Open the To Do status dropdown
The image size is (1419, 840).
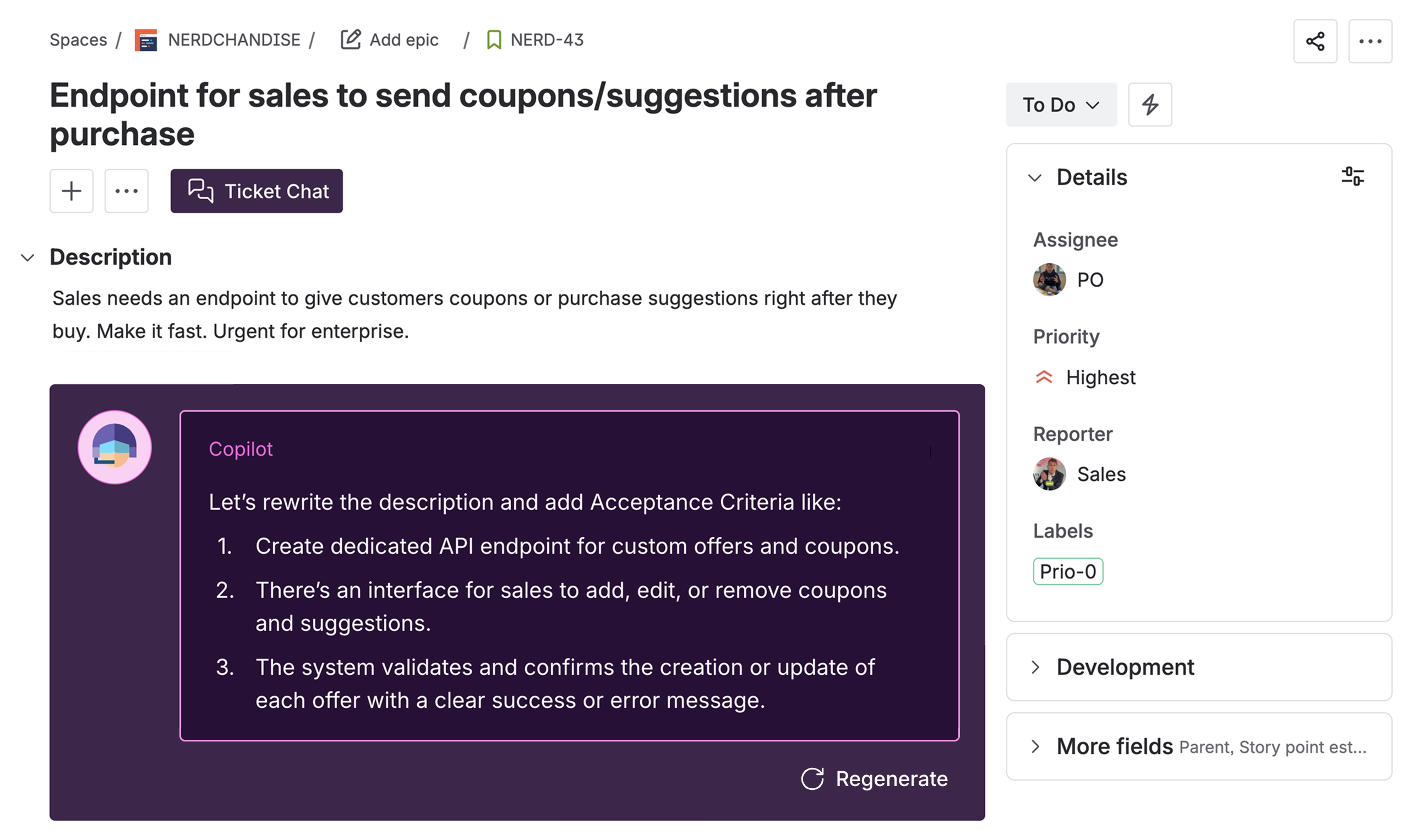pyautogui.click(x=1061, y=105)
